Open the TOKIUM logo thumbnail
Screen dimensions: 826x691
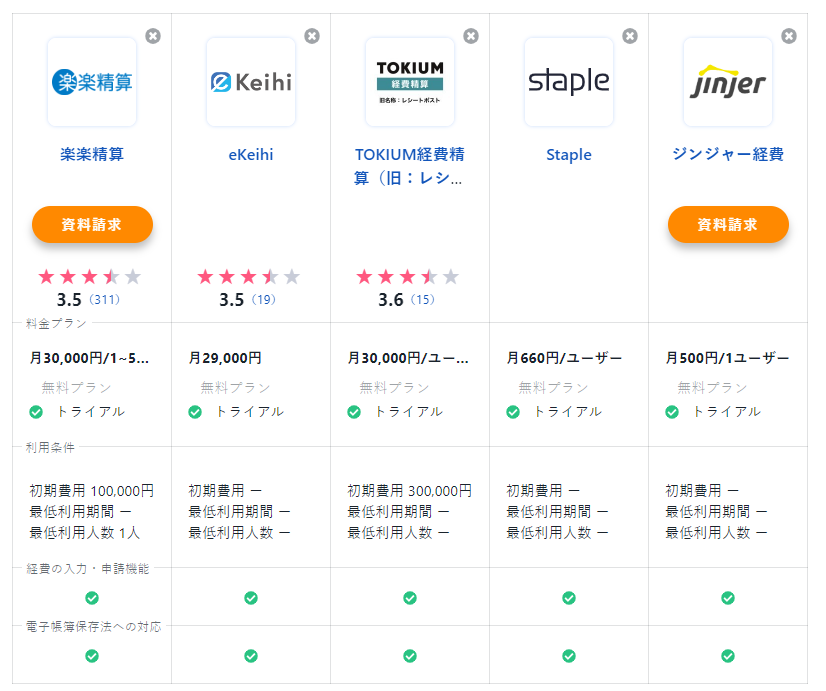coord(410,82)
